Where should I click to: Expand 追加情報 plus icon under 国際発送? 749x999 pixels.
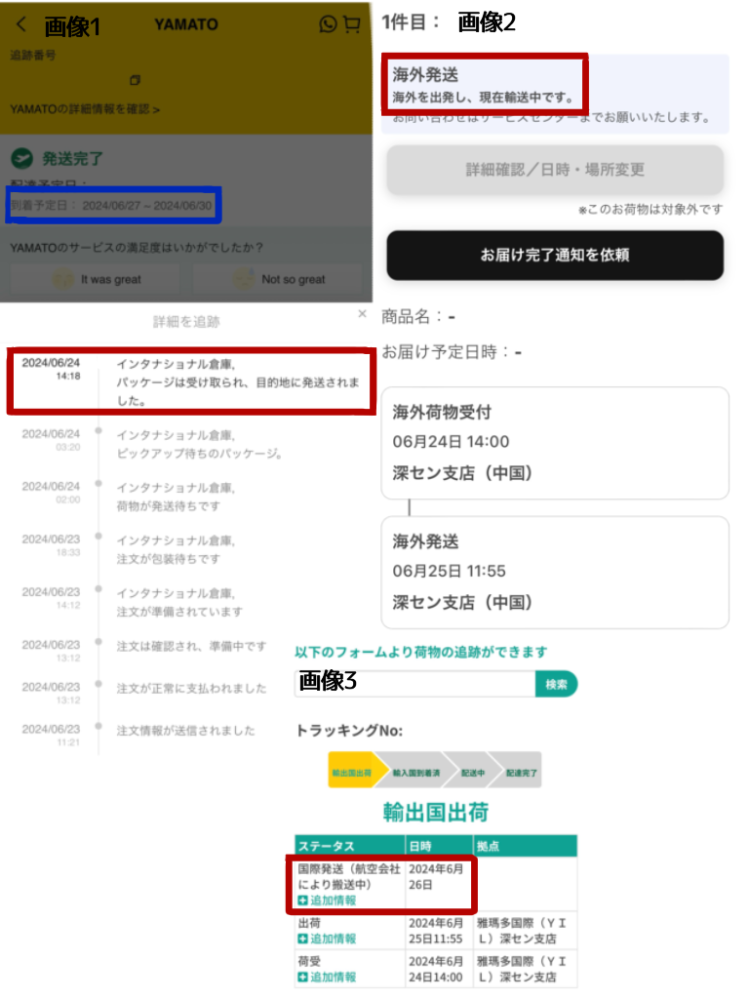coord(303,900)
